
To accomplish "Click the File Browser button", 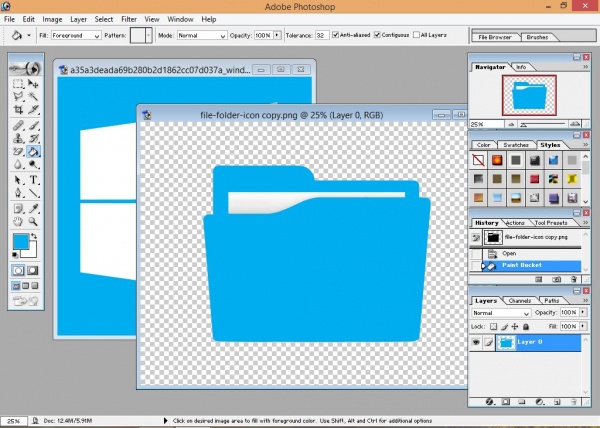I will 495,36.
